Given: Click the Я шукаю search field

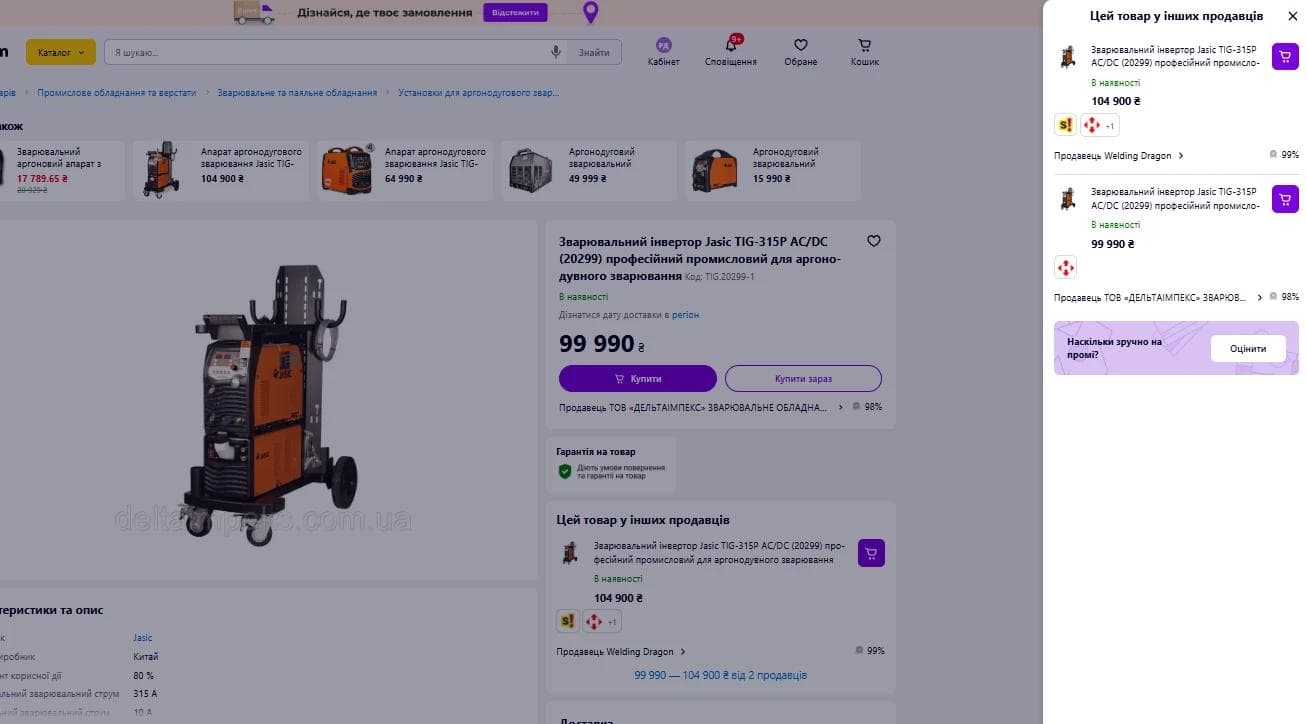Looking at the screenshot, I should [x=330, y=52].
